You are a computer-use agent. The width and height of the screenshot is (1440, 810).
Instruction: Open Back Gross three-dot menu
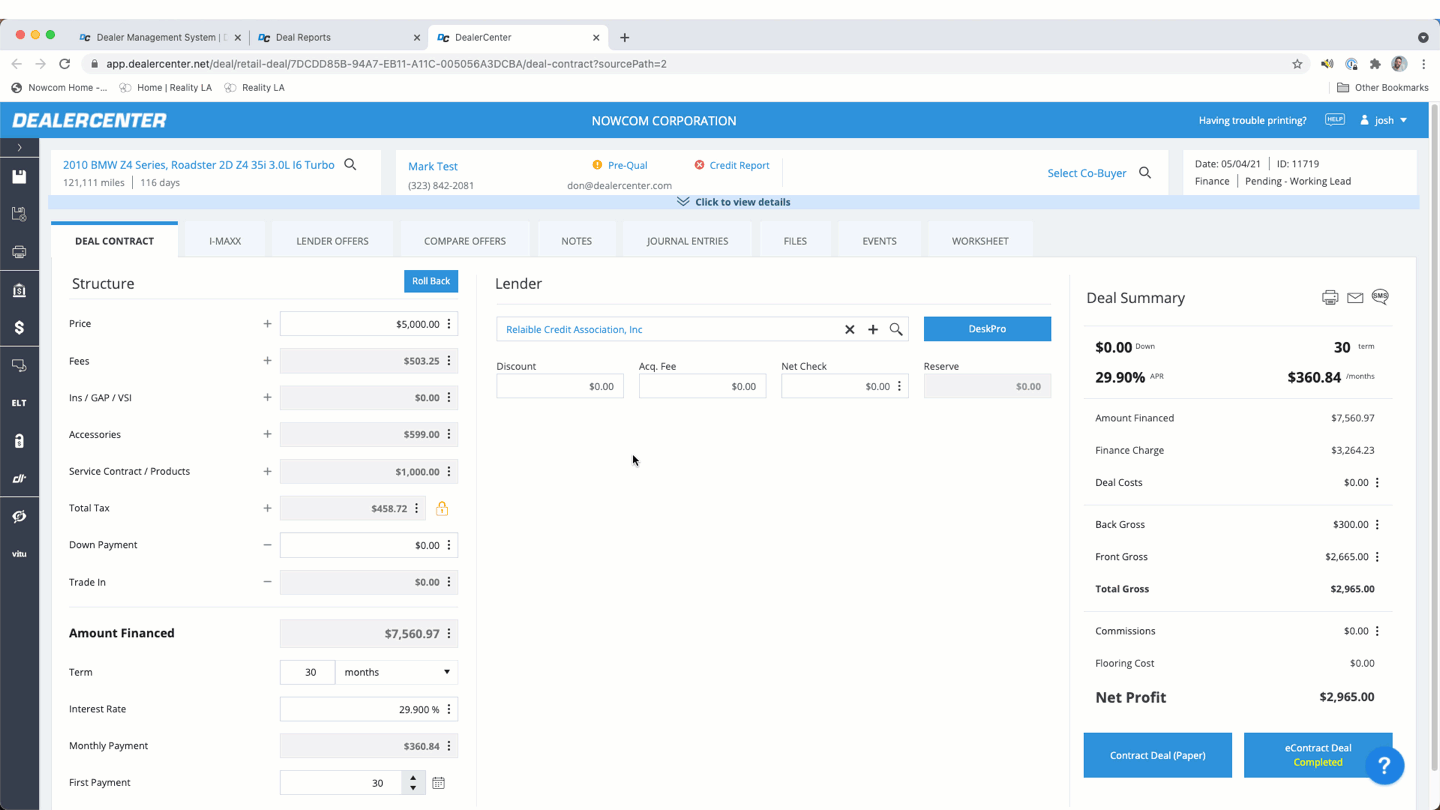coord(1377,524)
